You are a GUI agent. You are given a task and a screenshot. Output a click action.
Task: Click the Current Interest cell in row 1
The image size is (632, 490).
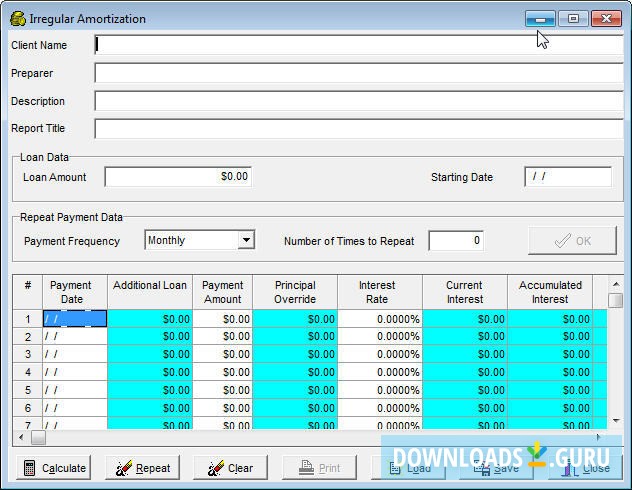465,319
